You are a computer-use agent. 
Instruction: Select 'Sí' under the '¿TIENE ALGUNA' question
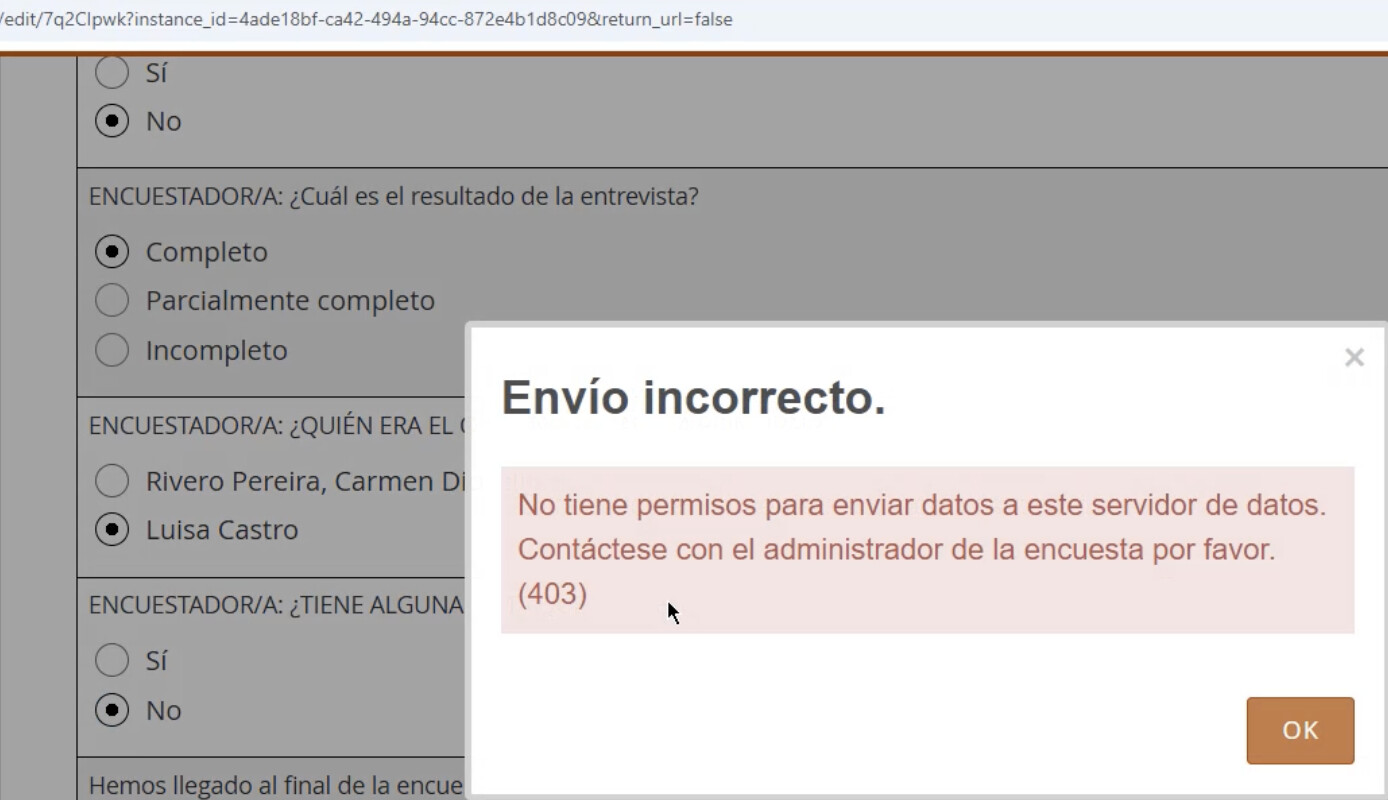tap(112, 661)
